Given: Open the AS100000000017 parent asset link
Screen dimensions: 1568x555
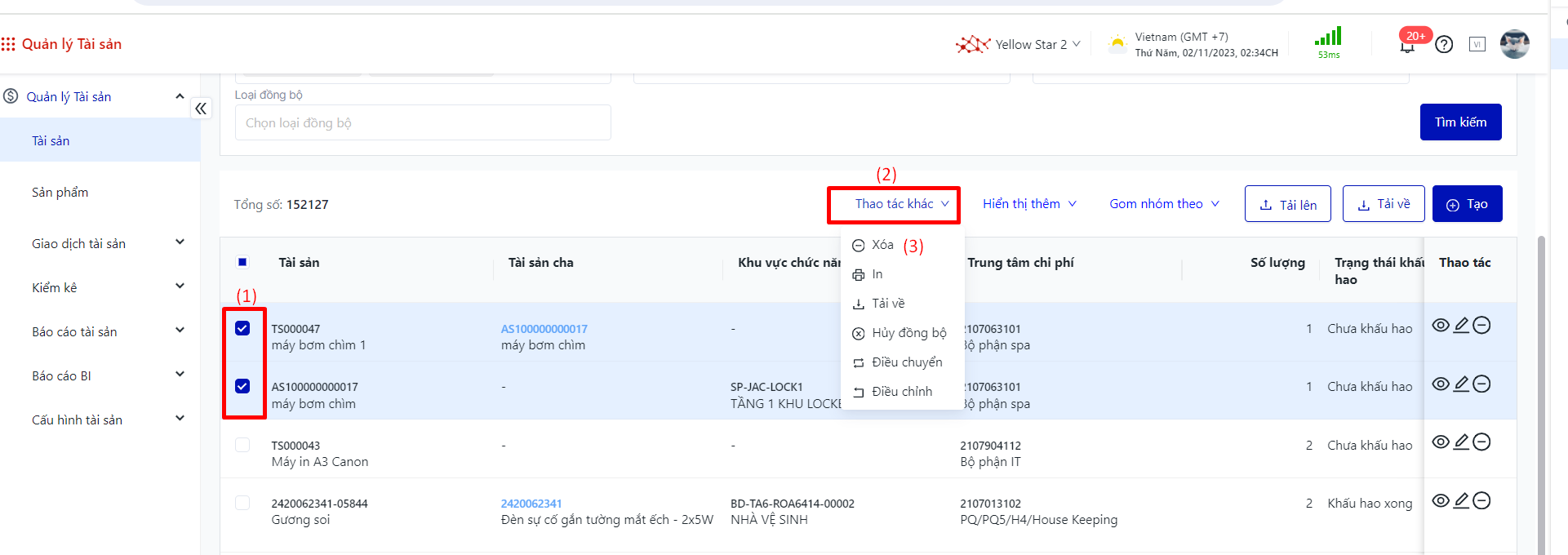Looking at the screenshot, I should (x=544, y=329).
